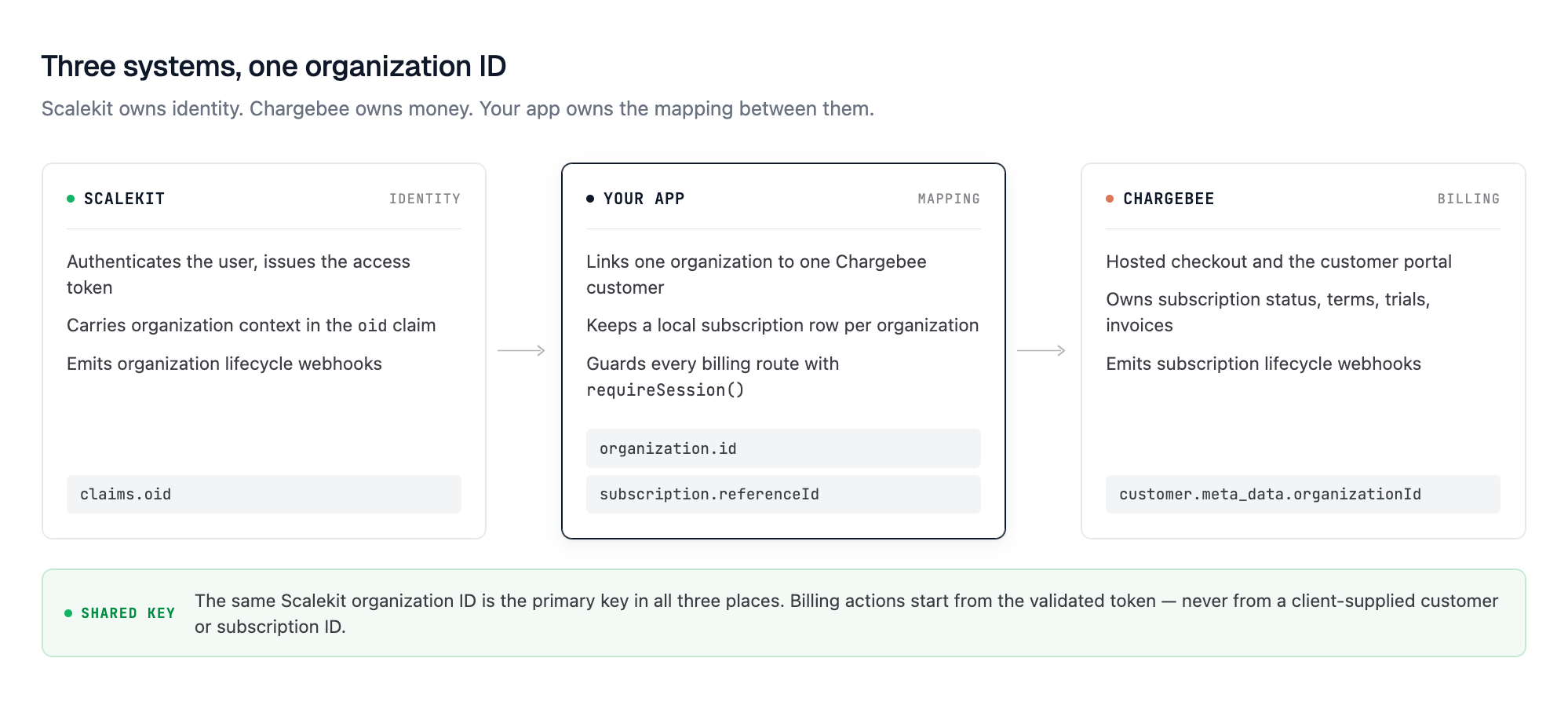Click the organization.id code chip
The image size is (1568, 702).
(783, 448)
